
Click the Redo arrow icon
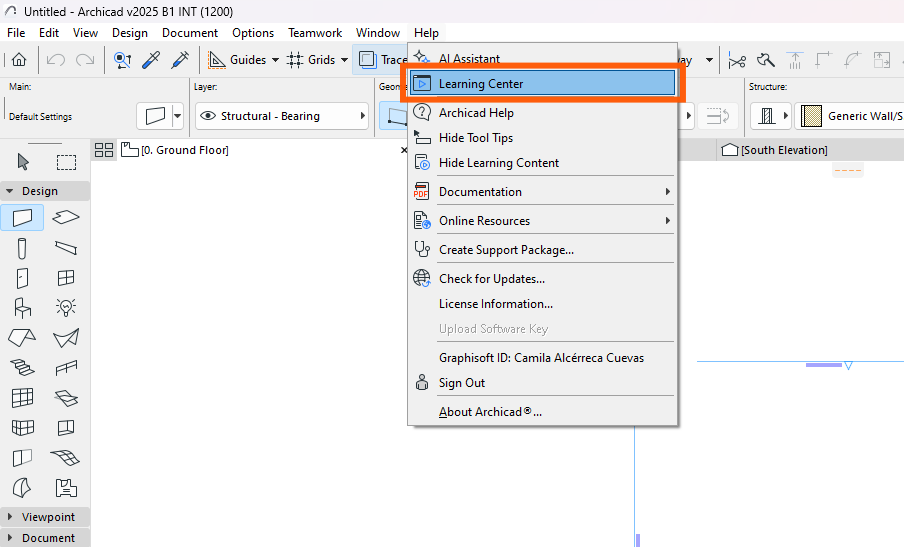click(x=85, y=59)
